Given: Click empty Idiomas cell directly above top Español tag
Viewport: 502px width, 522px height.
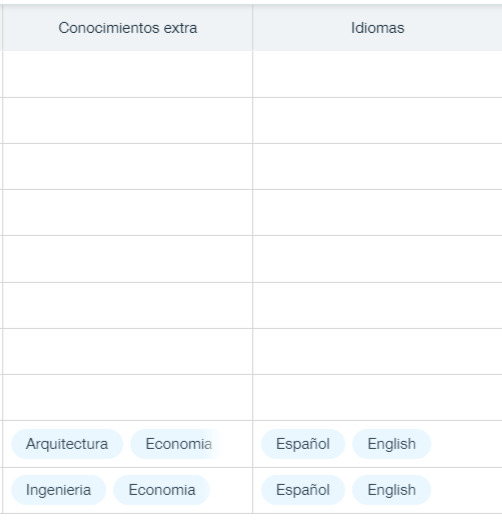Looking at the screenshot, I should pos(377,397).
